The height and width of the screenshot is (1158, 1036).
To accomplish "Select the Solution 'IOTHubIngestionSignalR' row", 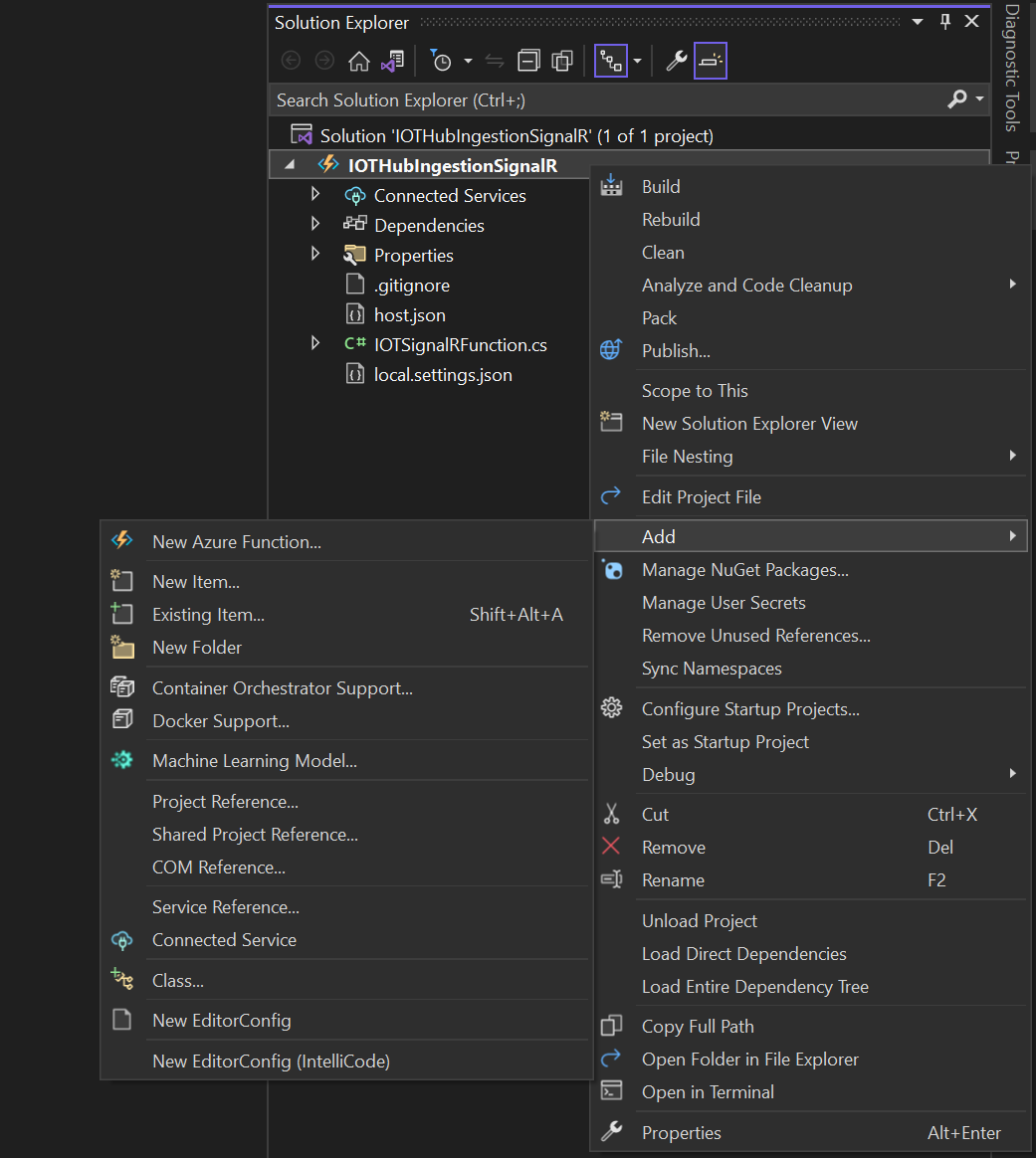I will (630, 135).
